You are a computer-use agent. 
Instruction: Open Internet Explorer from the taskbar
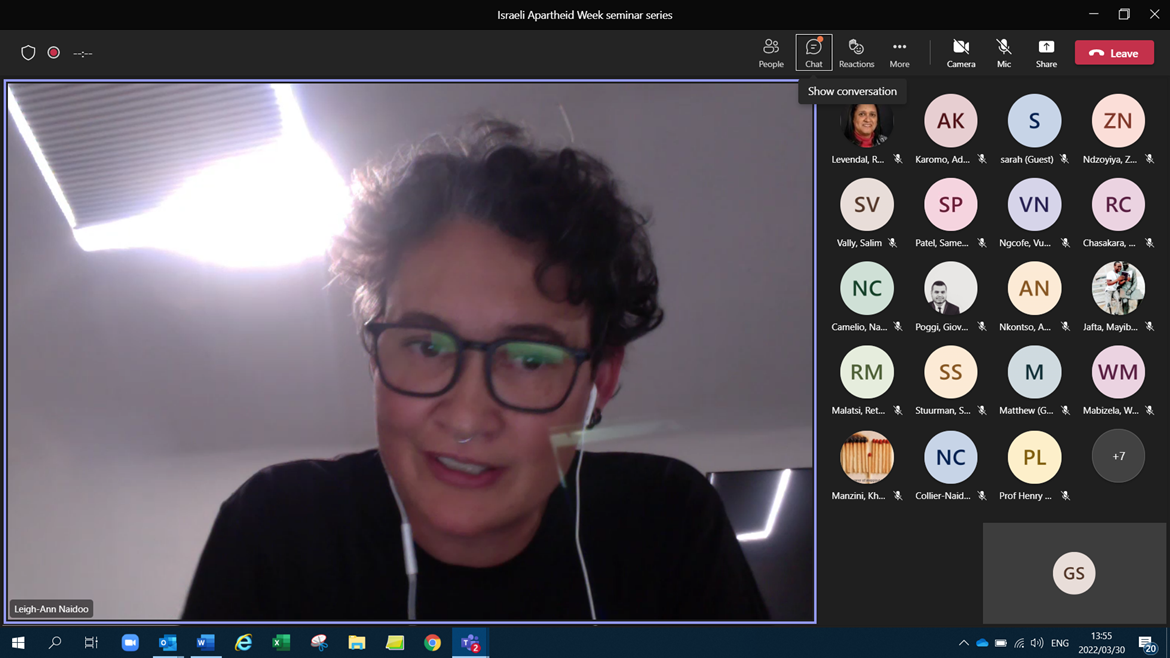click(x=243, y=642)
